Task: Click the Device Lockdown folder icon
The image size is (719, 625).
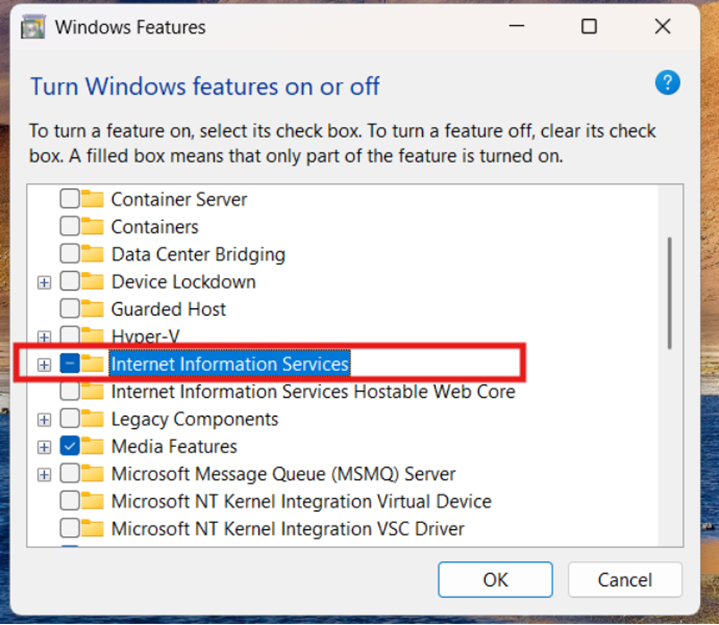Action: [92, 282]
